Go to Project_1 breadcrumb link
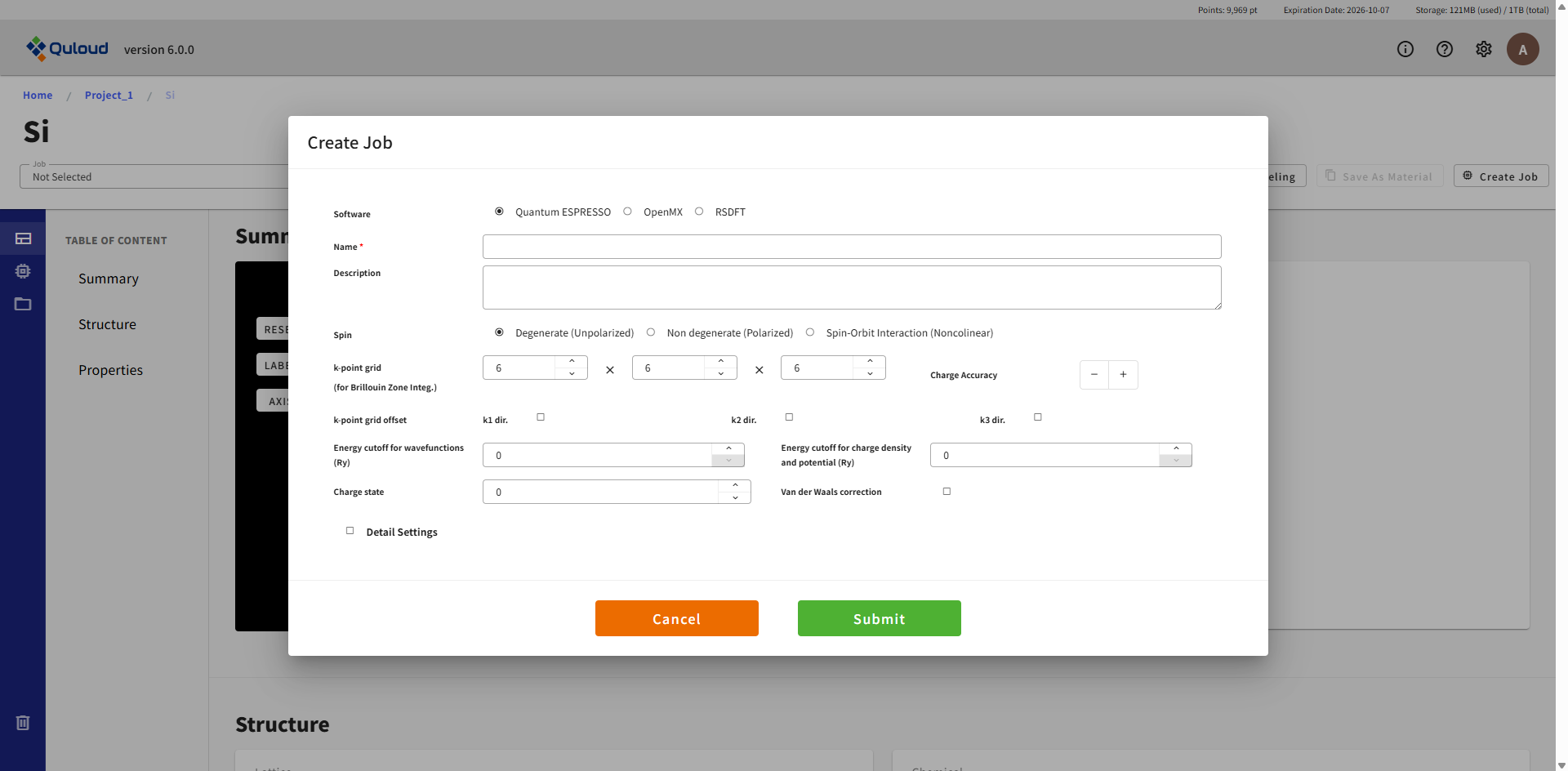Image resolution: width=1568 pixels, height=771 pixels. pos(109,96)
